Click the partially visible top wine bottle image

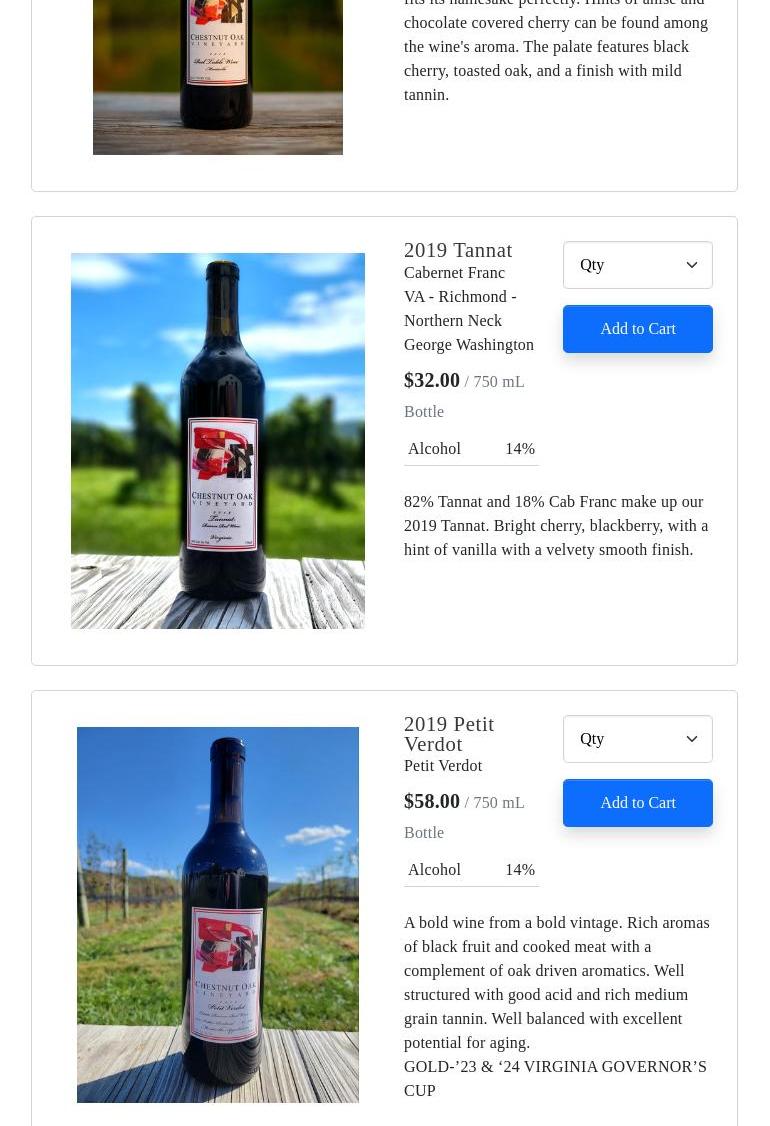click(x=218, y=76)
